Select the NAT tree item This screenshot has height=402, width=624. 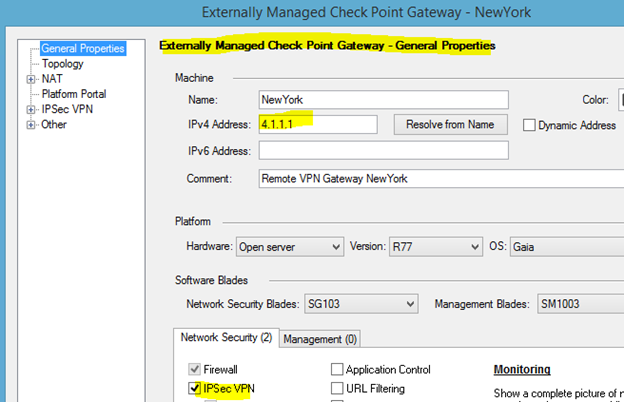52,79
